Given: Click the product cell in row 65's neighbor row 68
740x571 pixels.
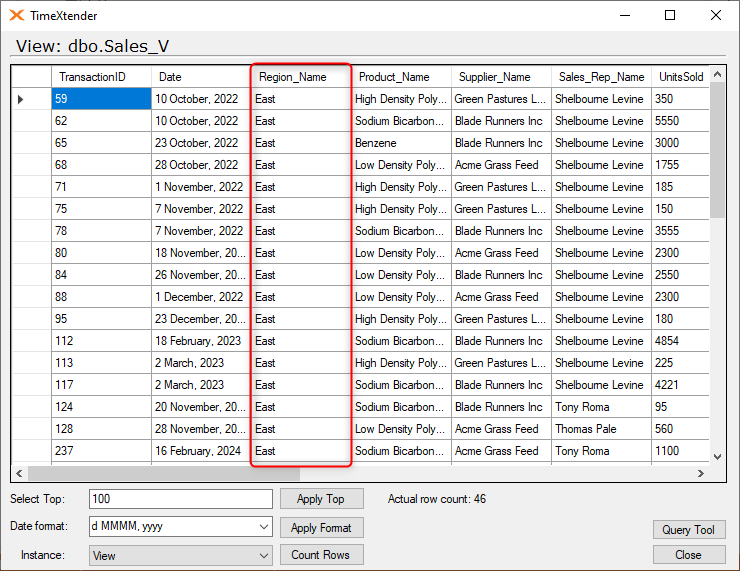Looking at the screenshot, I should tap(401, 165).
